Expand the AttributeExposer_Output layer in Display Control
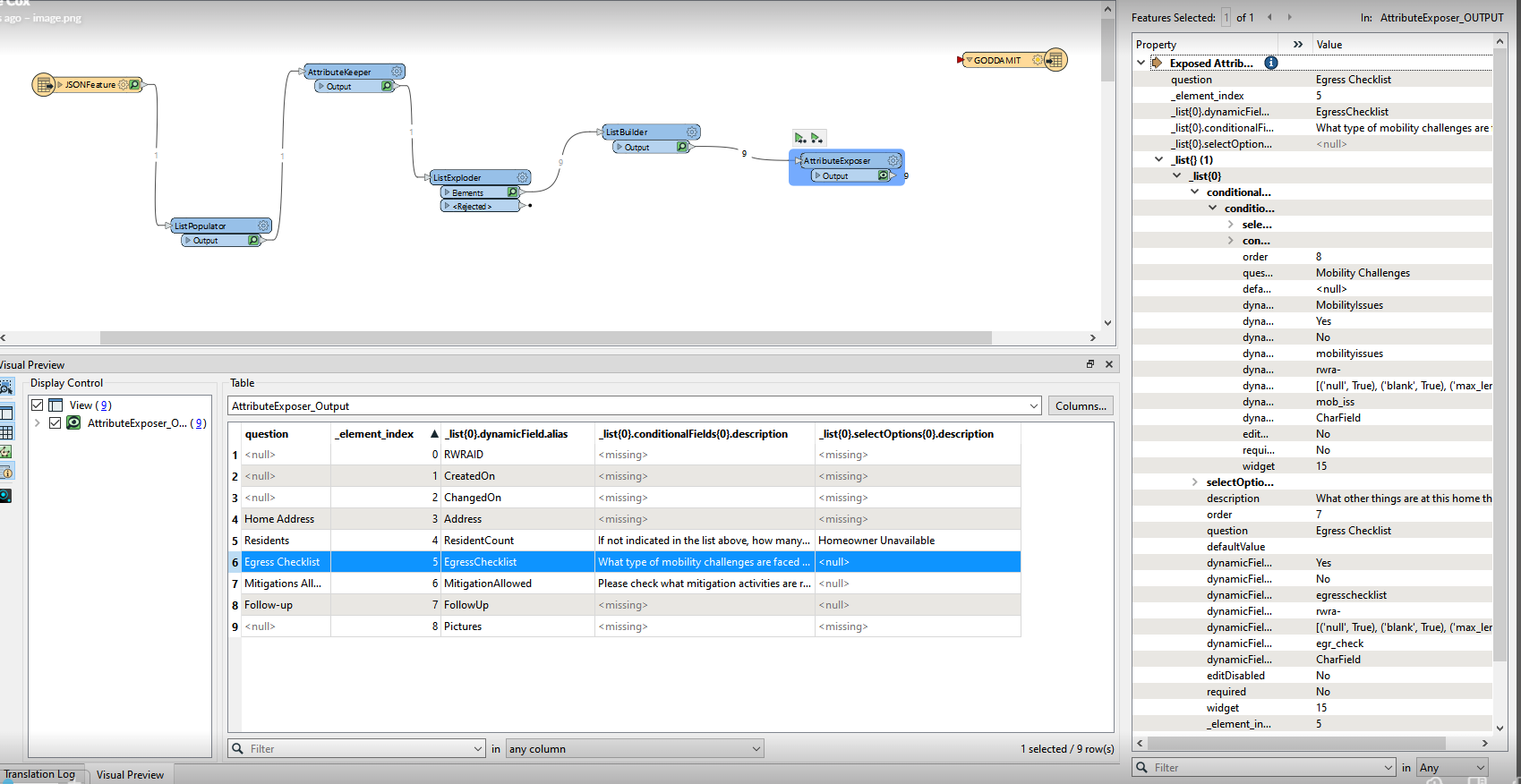 tap(38, 423)
